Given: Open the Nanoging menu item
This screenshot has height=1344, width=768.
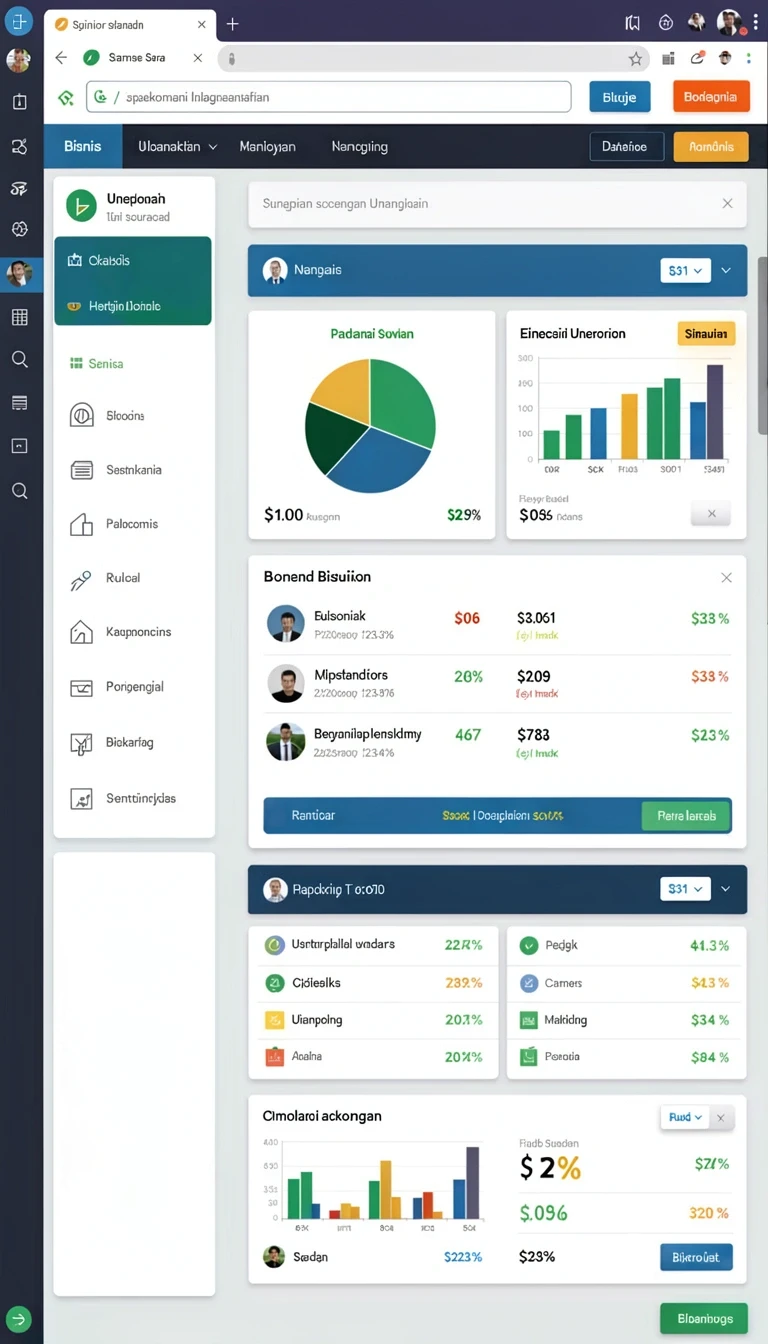Looking at the screenshot, I should [x=359, y=146].
